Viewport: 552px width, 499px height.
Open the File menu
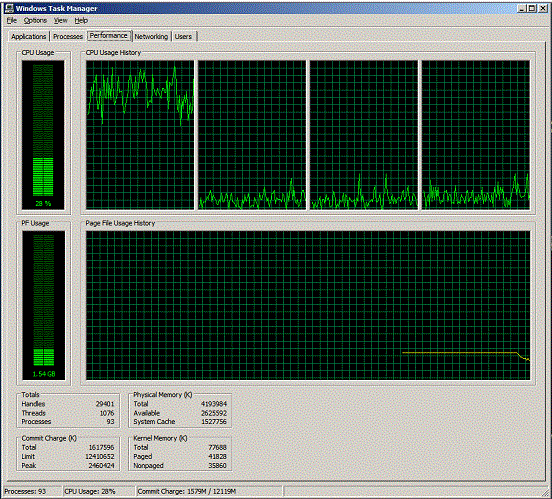click(12, 20)
